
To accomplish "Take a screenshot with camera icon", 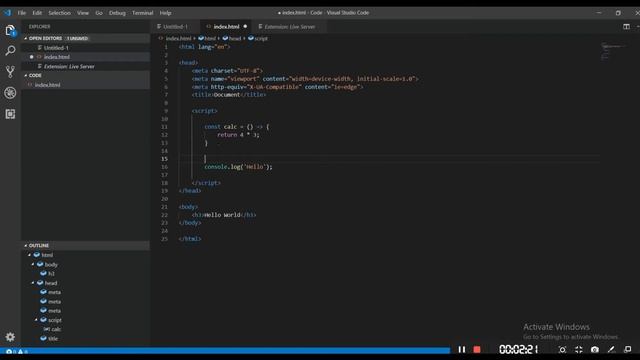I will 595,350.
